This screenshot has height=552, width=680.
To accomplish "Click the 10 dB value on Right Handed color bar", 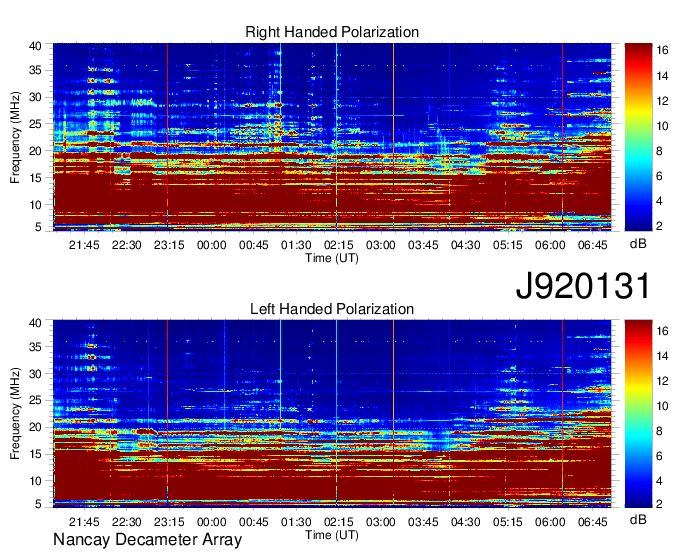I will pyautogui.click(x=662, y=126).
